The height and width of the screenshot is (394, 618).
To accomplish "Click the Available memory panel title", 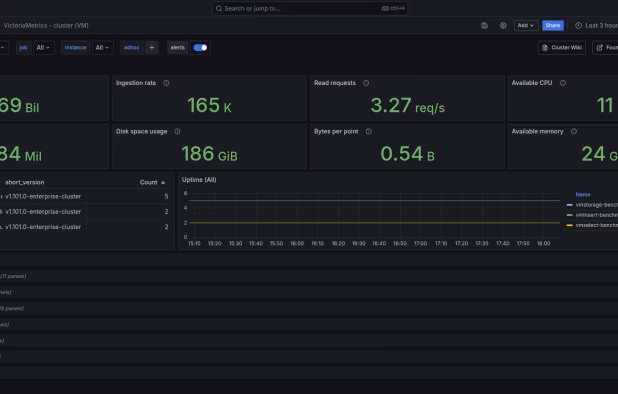I will pos(537,132).
